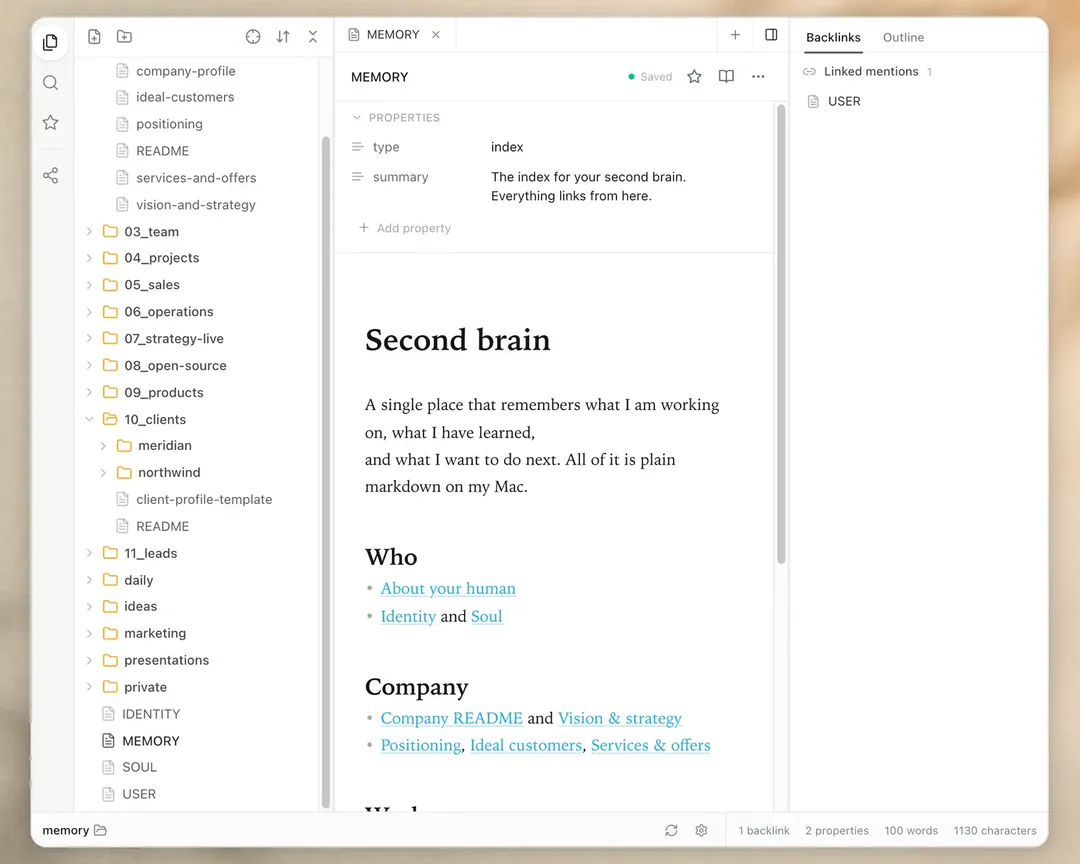Expand the 03_team folder
Viewport: 1080px width, 864px height.
(x=89, y=232)
